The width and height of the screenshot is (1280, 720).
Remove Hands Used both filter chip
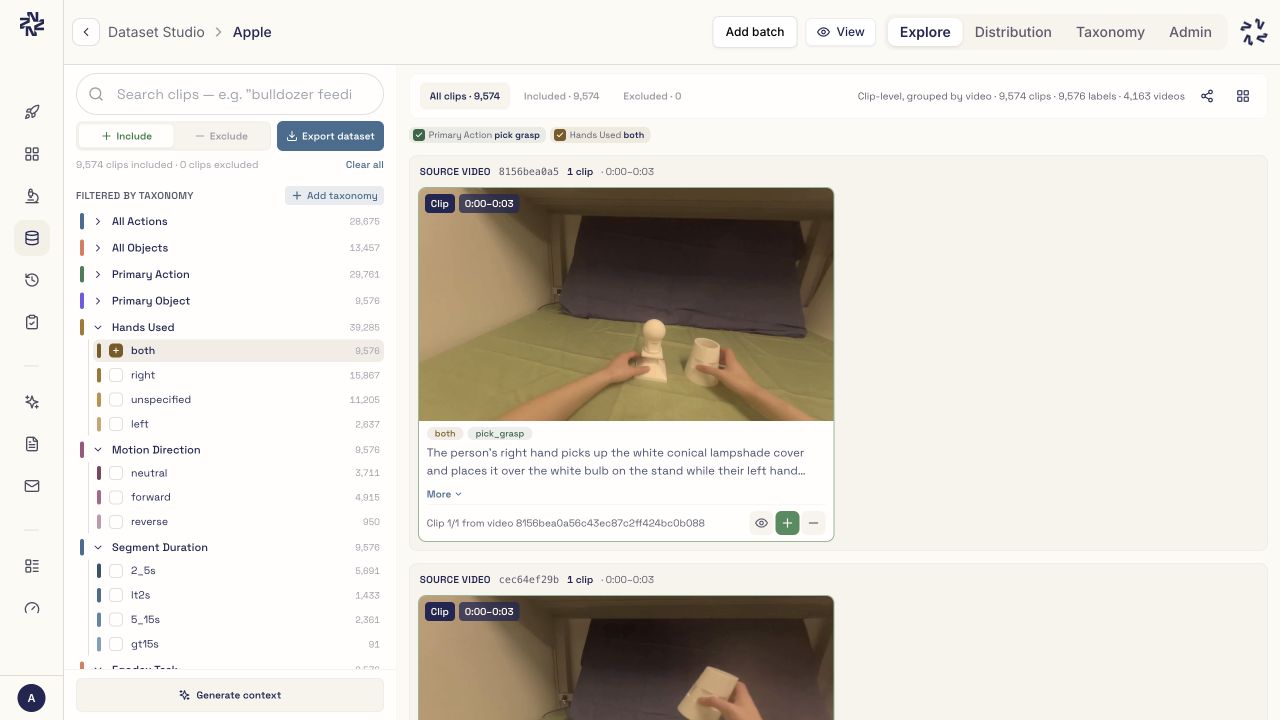pyautogui.click(x=600, y=135)
